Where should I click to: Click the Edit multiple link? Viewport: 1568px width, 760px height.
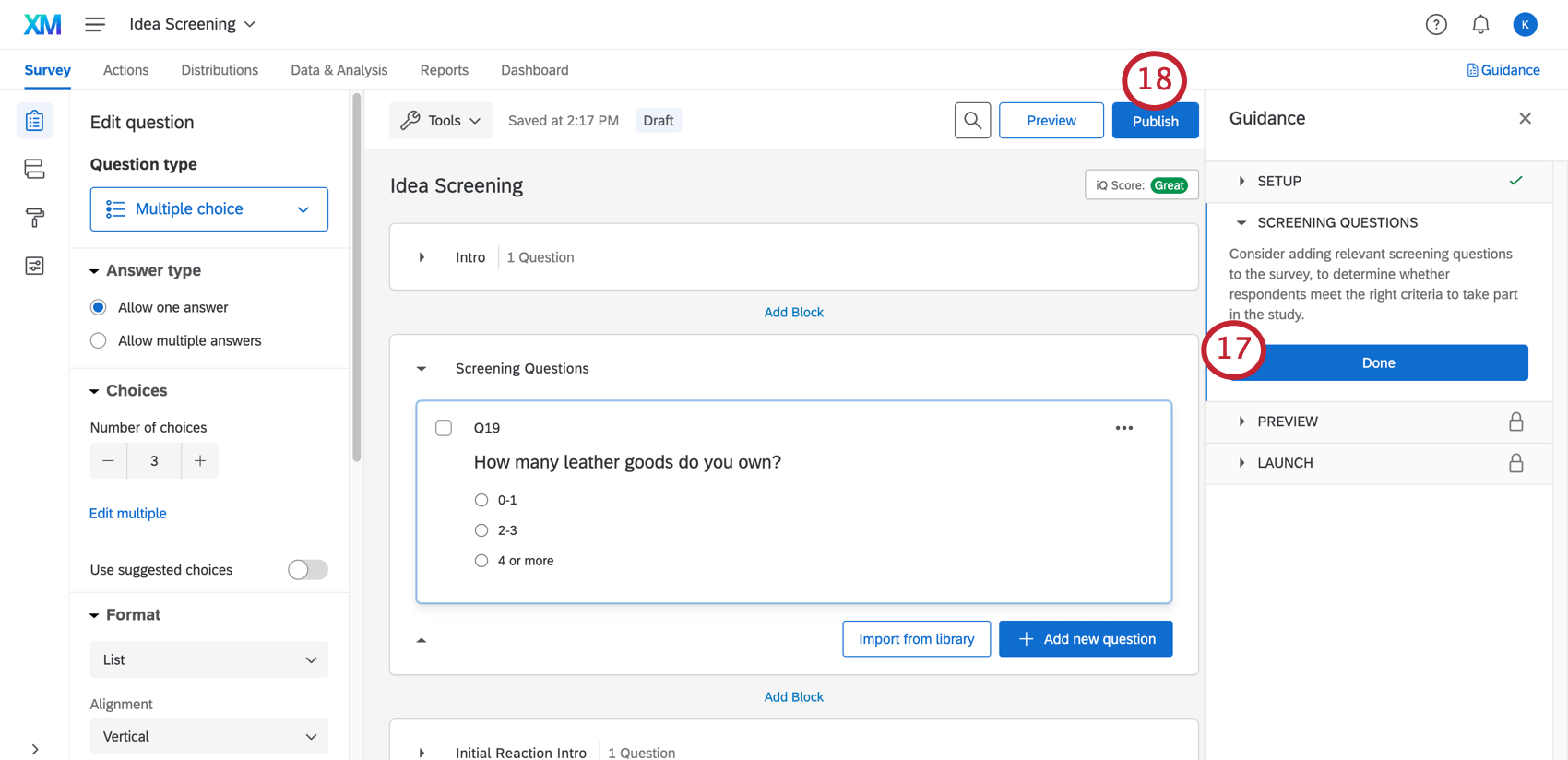[128, 514]
